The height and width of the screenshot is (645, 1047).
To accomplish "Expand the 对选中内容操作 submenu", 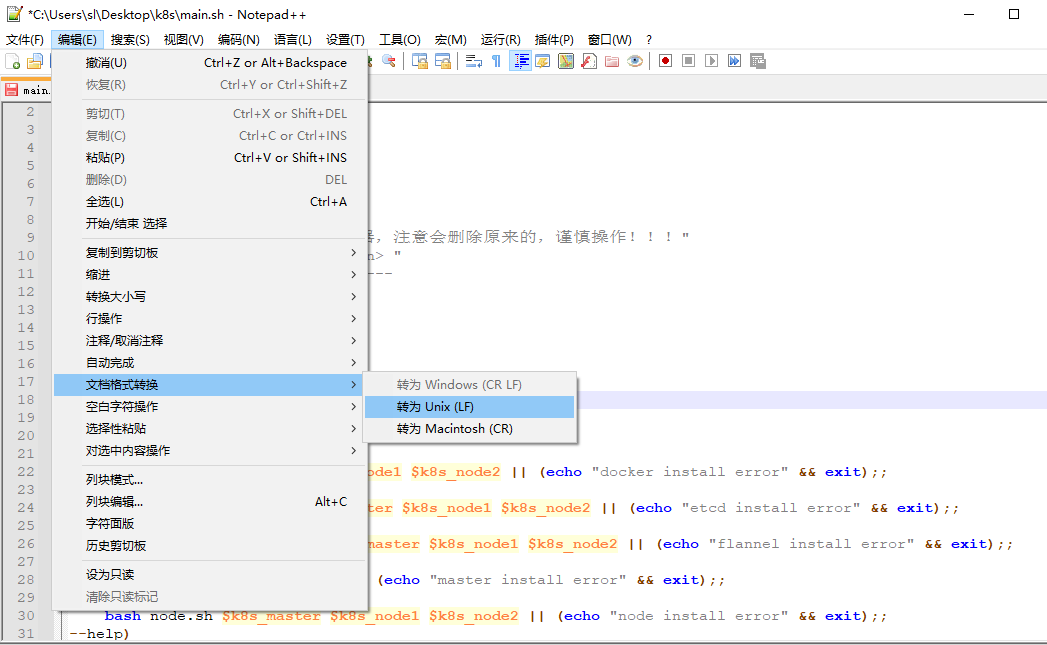I will click(210, 451).
